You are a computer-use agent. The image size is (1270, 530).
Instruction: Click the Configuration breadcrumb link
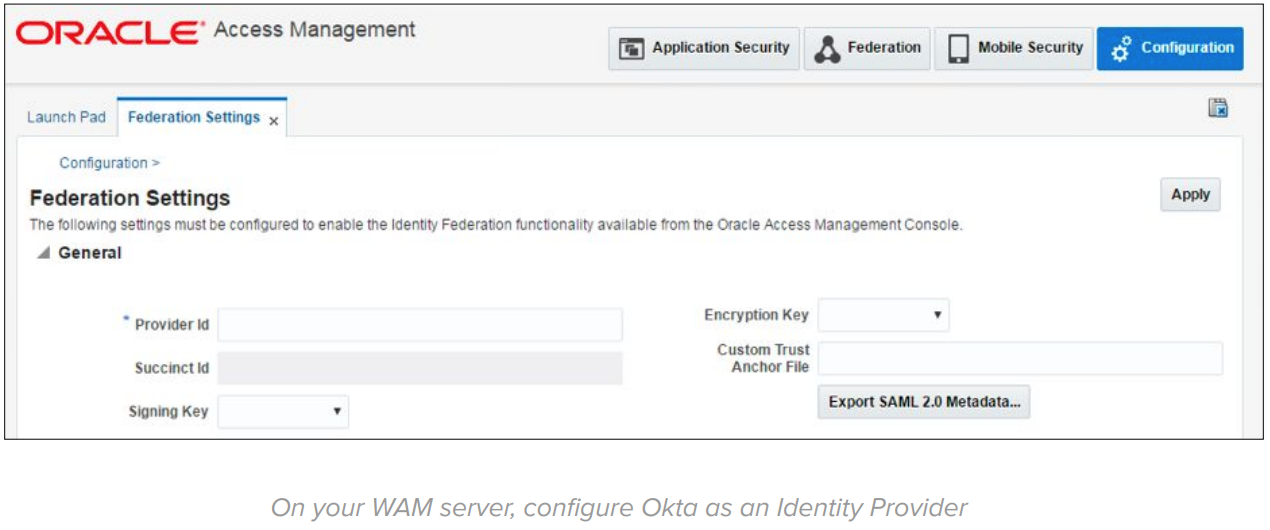tap(103, 163)
